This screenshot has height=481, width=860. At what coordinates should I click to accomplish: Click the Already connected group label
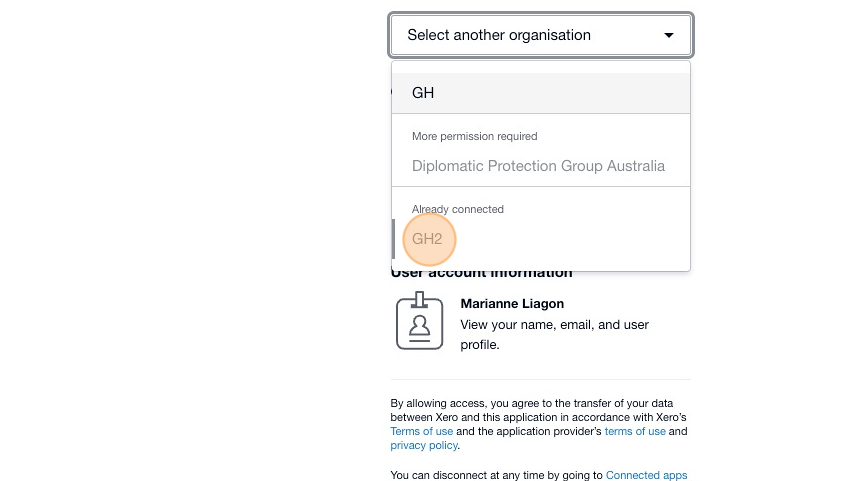click(457, 209)
